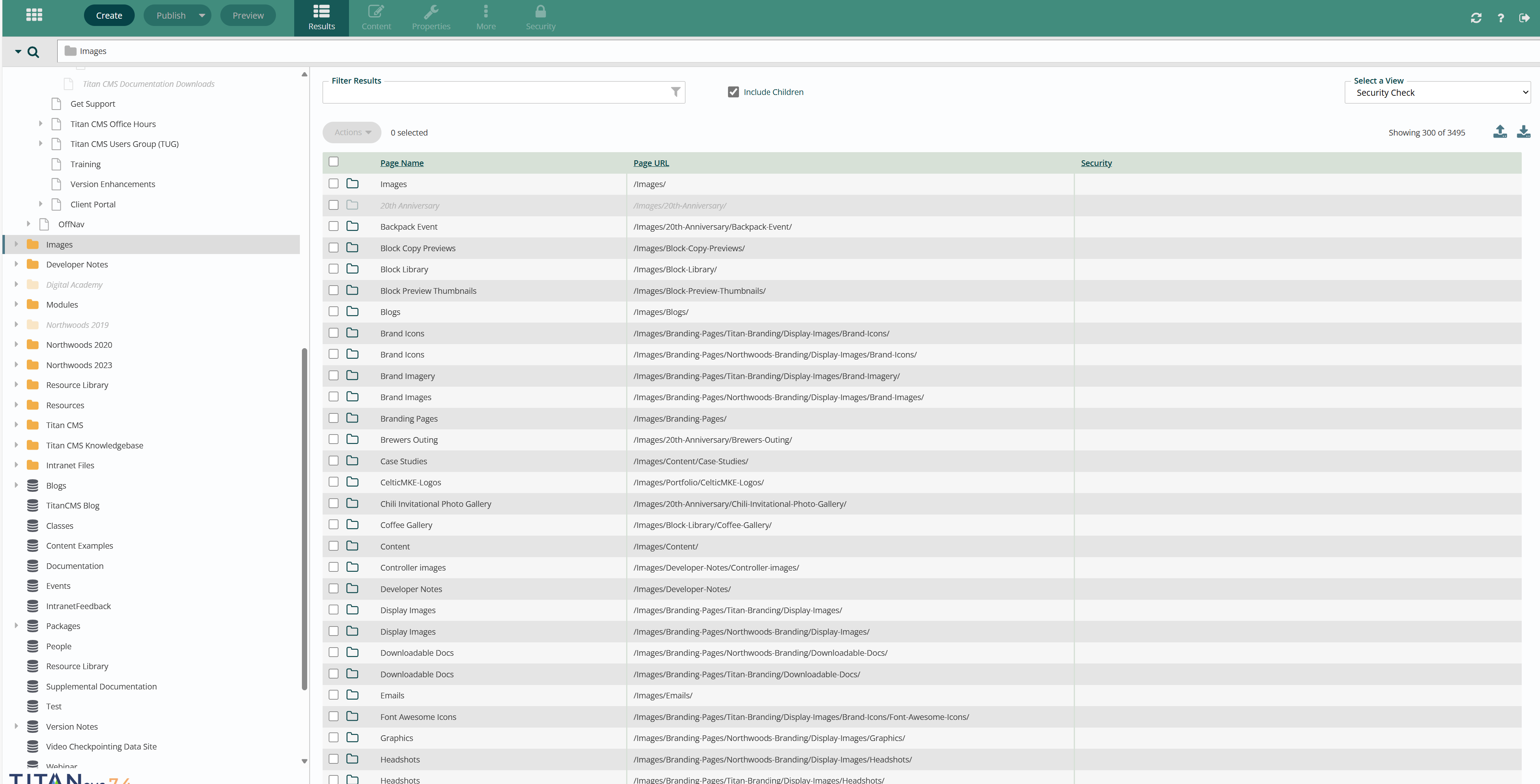This screenshot has width=1540, height=784.
Task: Click folder icon of Case Studies row
Action: 353,461
